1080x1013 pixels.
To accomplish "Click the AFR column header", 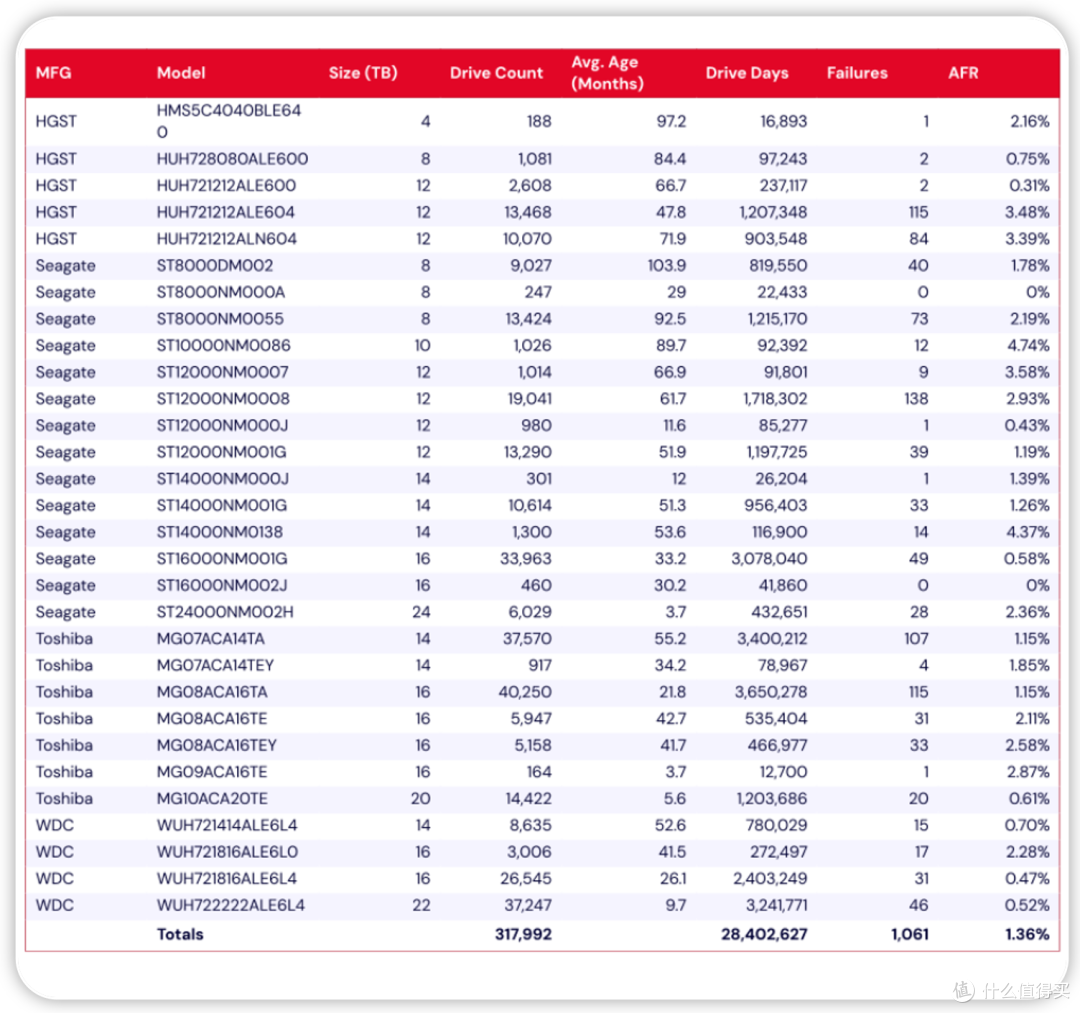I will coord(963,73).
